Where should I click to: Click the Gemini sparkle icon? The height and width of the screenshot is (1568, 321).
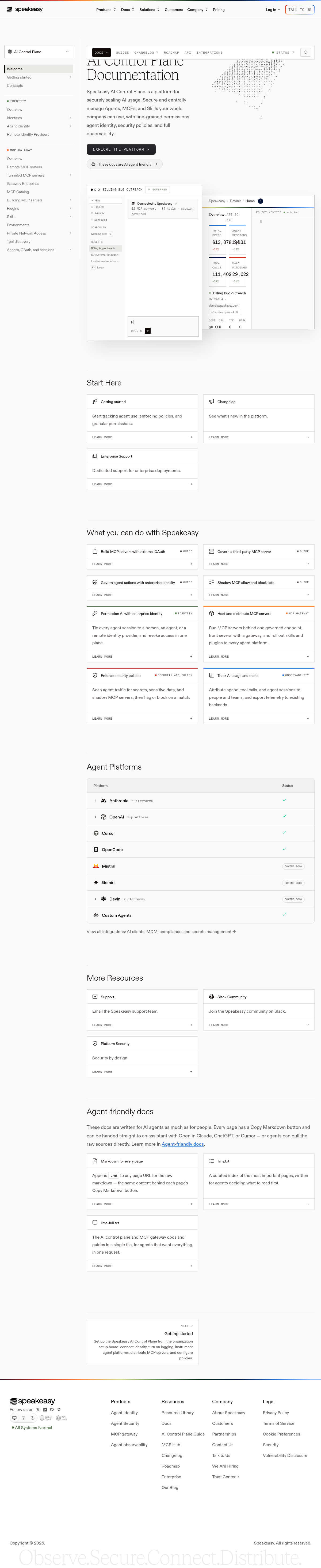[96, 882]
